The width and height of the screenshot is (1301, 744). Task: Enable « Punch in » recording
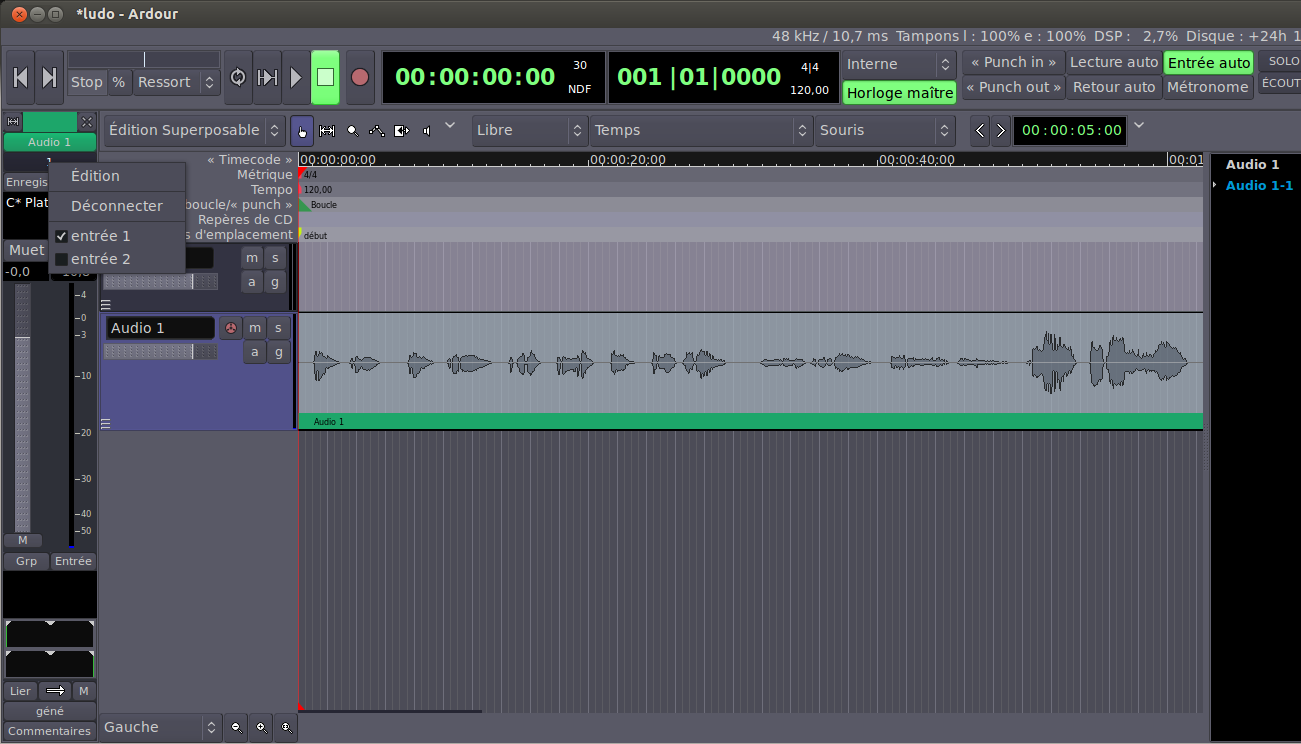pyautogui.click(x=1014, y=62)
